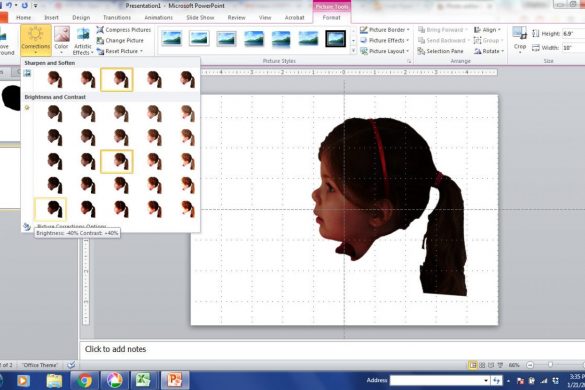Screen dimensions: 585x390
Task: Click the Compress Pictures icon
Action: pos(100,29)
